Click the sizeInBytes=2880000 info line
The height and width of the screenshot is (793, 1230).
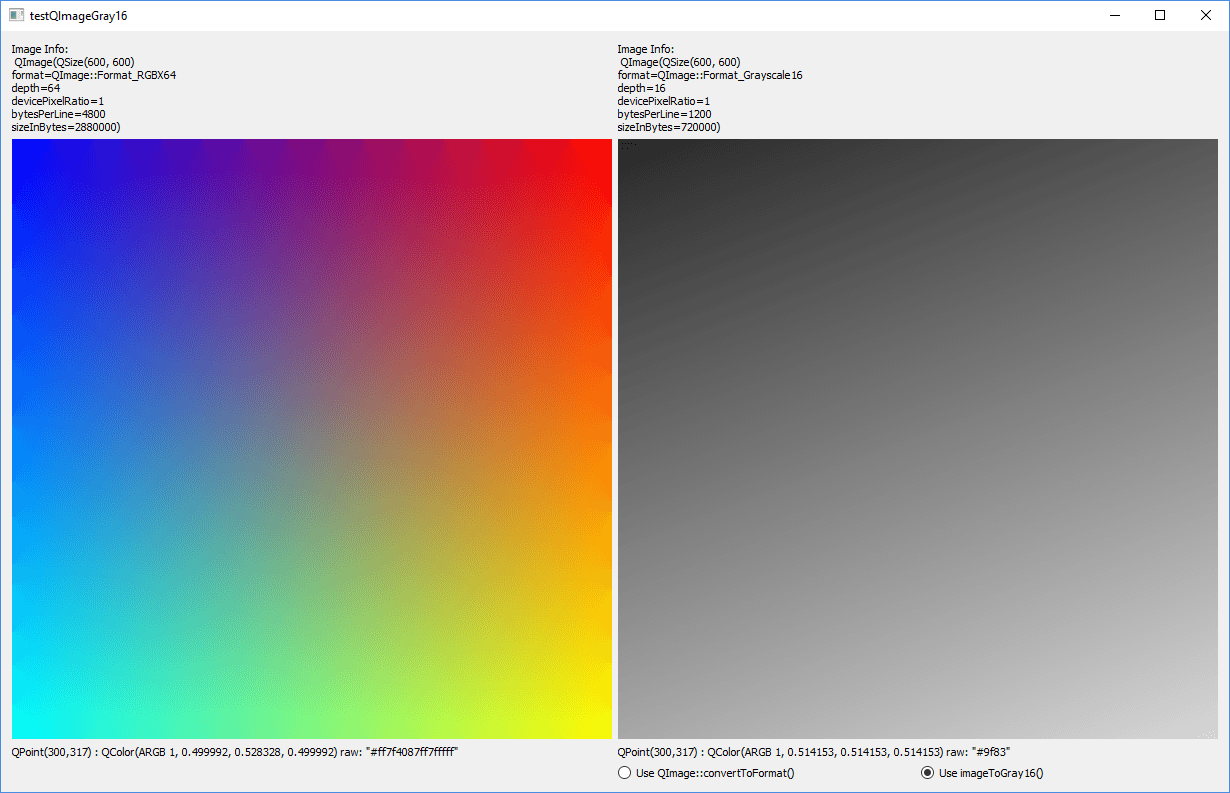tap(66, 127)
